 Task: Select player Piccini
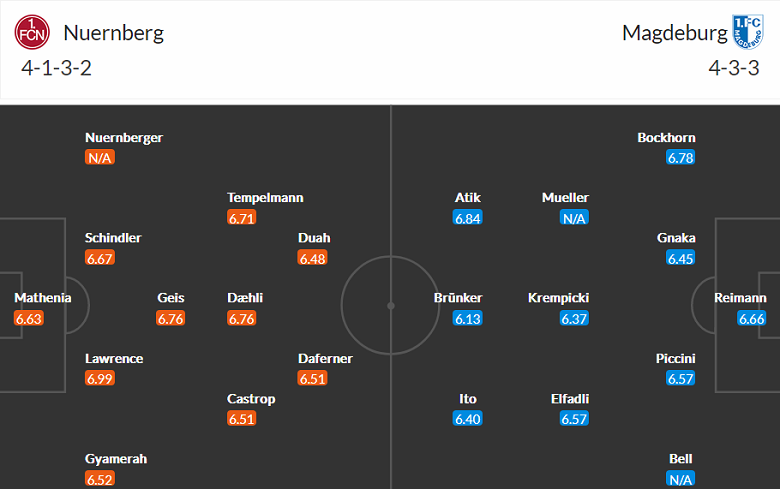(x=675, y=358)
